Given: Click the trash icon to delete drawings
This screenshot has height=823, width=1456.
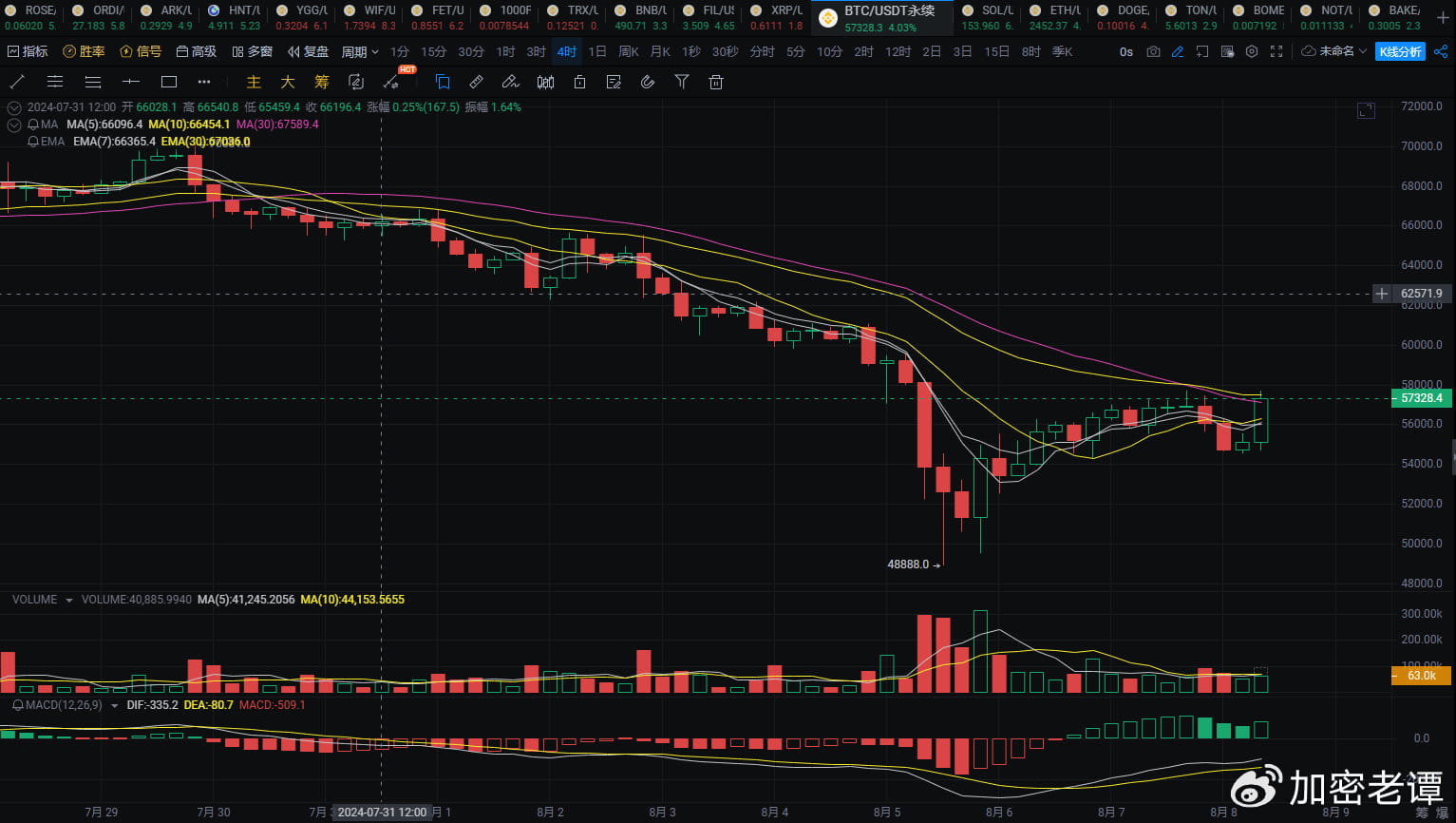Looking at the screenshot, I should (716, 83).
